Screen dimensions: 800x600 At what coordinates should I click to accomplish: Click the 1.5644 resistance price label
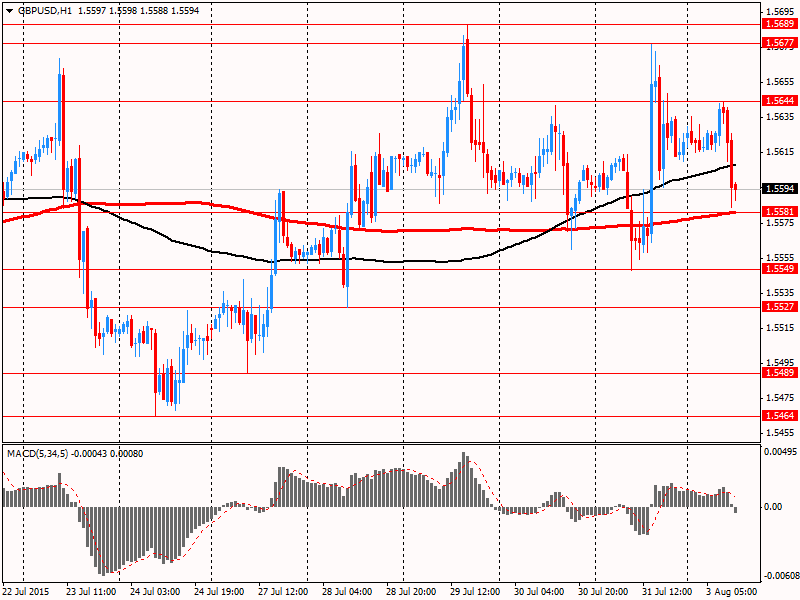click(778, 101)
